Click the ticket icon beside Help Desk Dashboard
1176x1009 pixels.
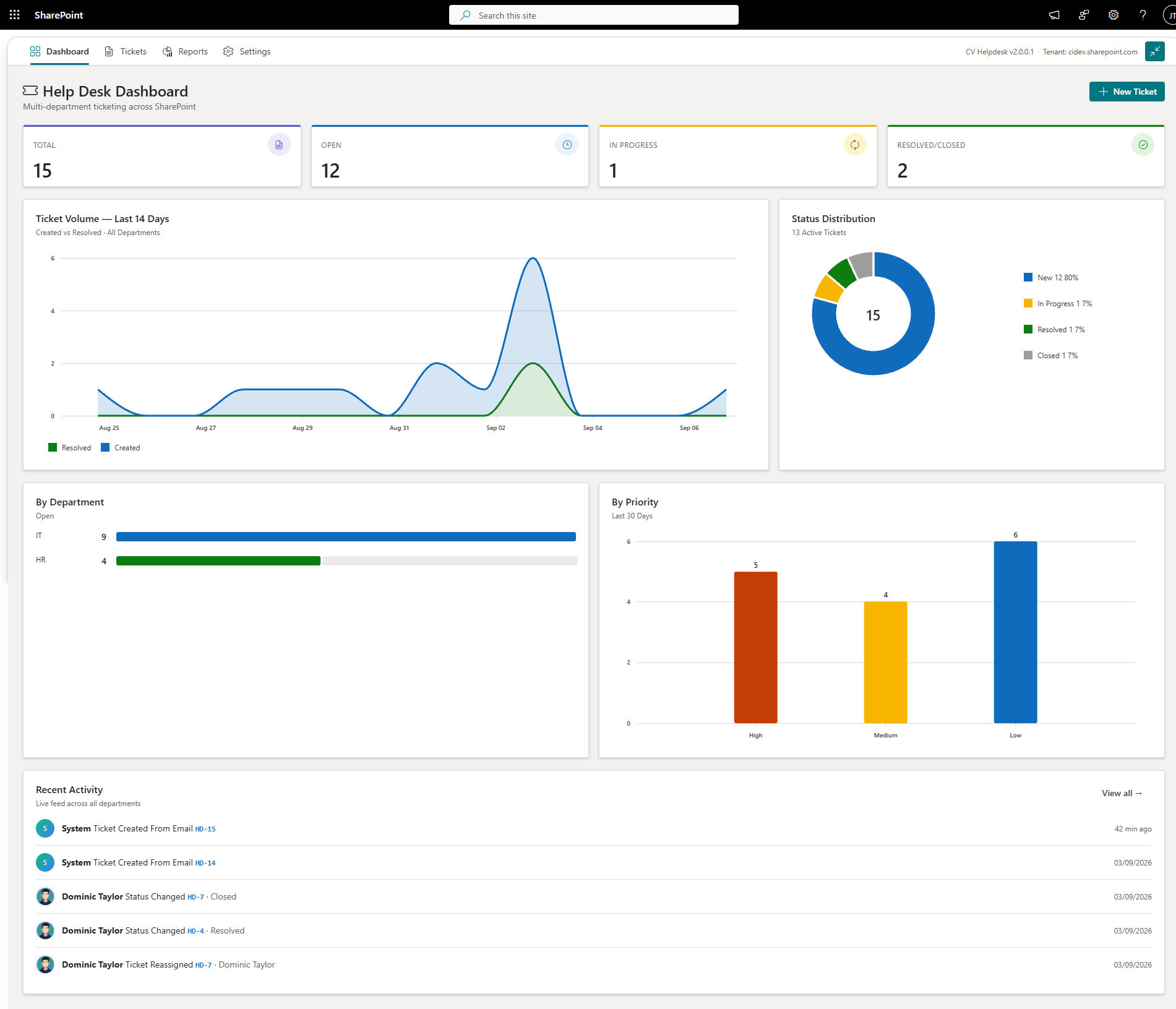pyautogui.click(x=30, y=91)
